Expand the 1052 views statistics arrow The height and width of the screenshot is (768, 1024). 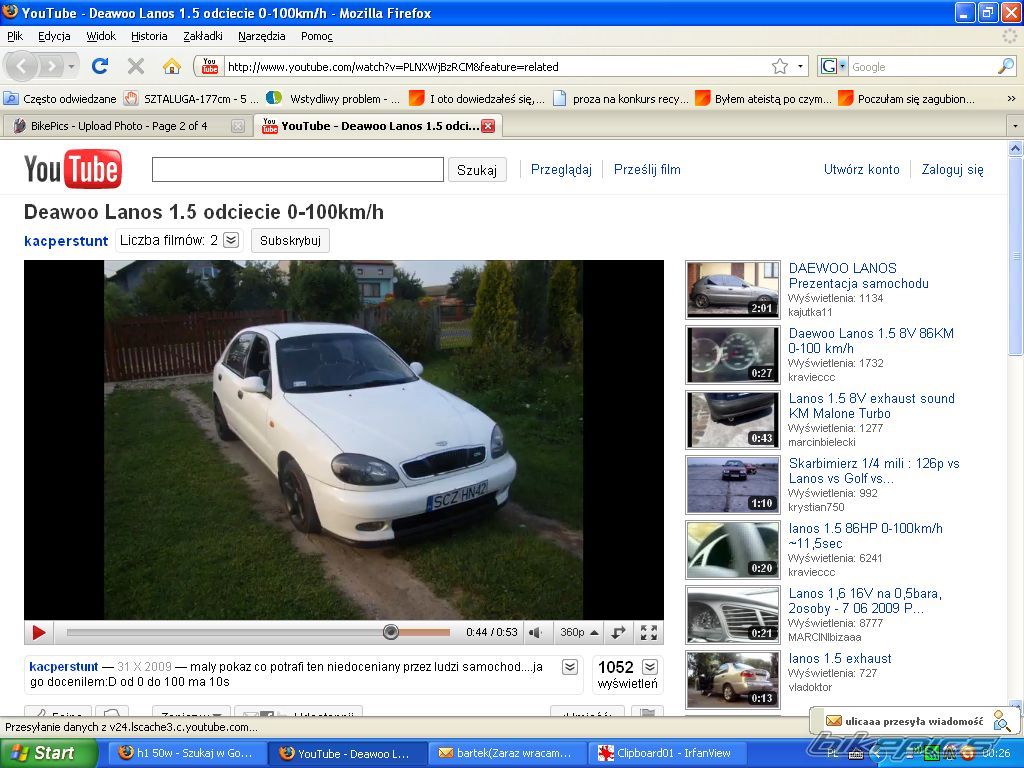(650, 667)
